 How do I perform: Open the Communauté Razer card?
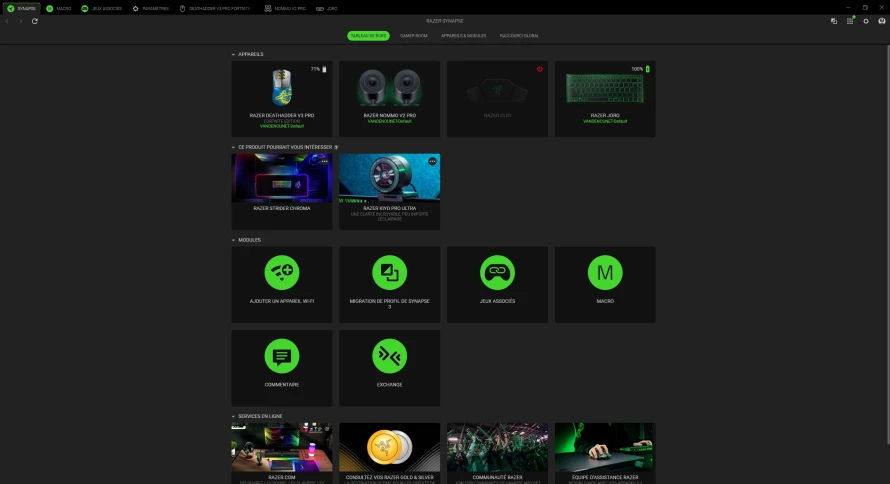coord(497,453)
